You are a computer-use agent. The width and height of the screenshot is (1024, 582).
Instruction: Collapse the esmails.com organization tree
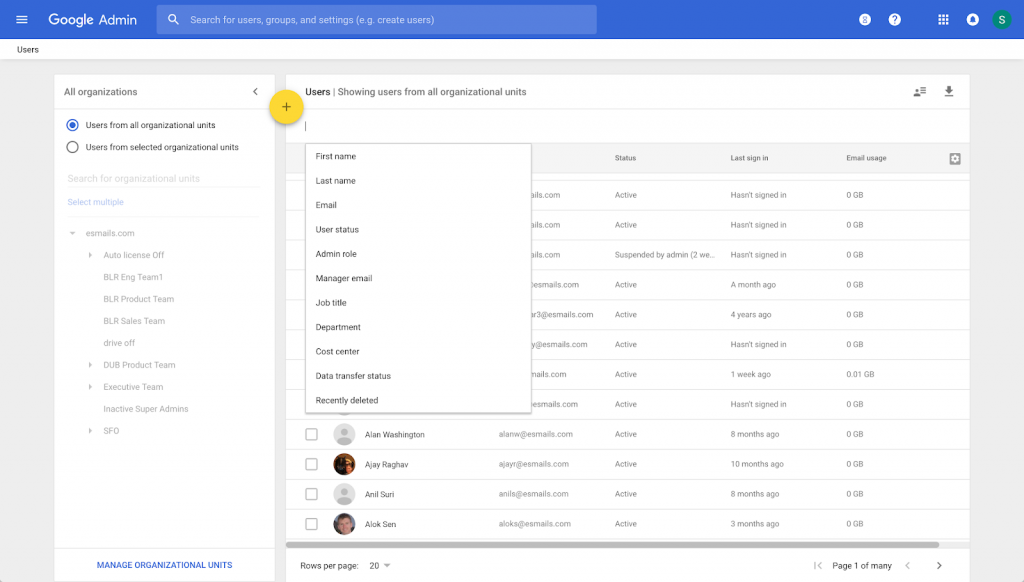[x=72, y=233]
